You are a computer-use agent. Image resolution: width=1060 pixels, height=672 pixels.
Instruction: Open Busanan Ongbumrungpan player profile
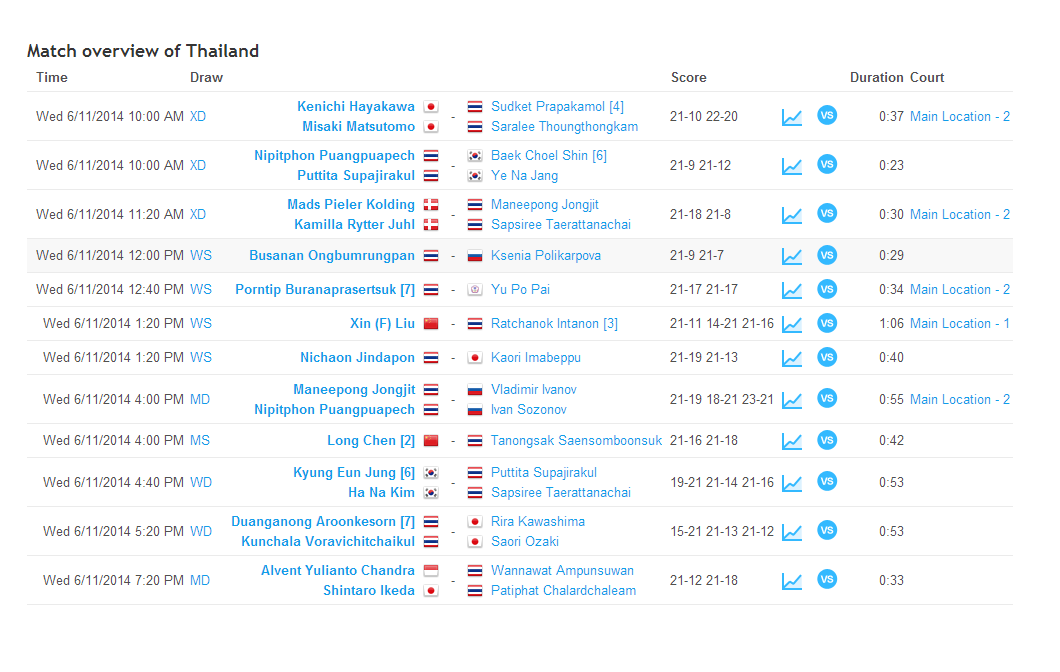(x=331, y=256)
